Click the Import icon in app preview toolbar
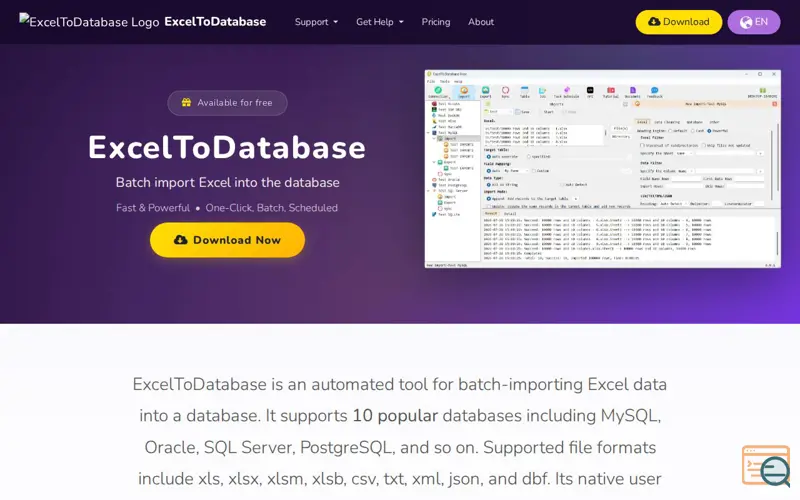800x500 pixels. 464,90
